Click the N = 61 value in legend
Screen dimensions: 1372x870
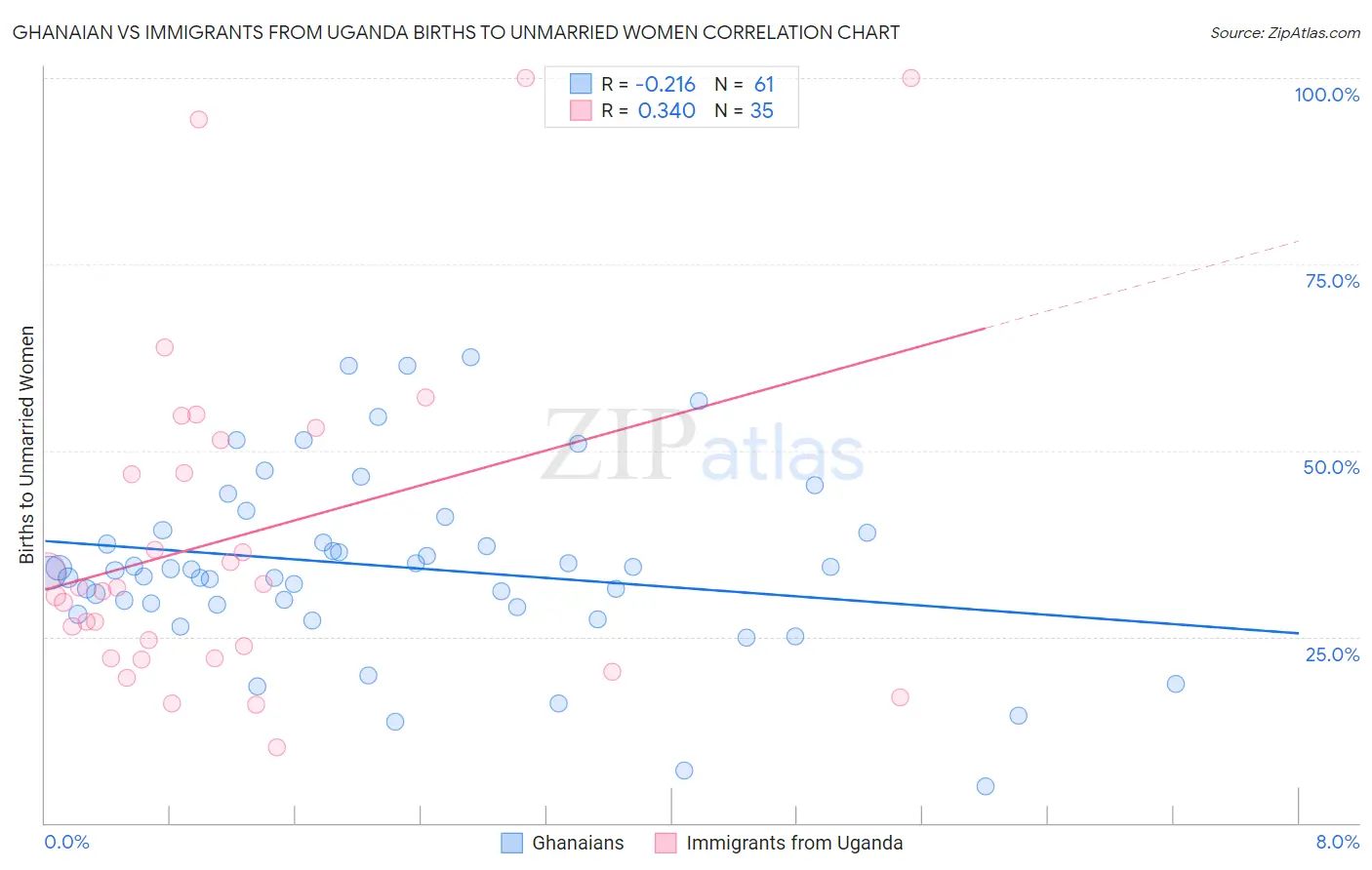tap(745, 84)
